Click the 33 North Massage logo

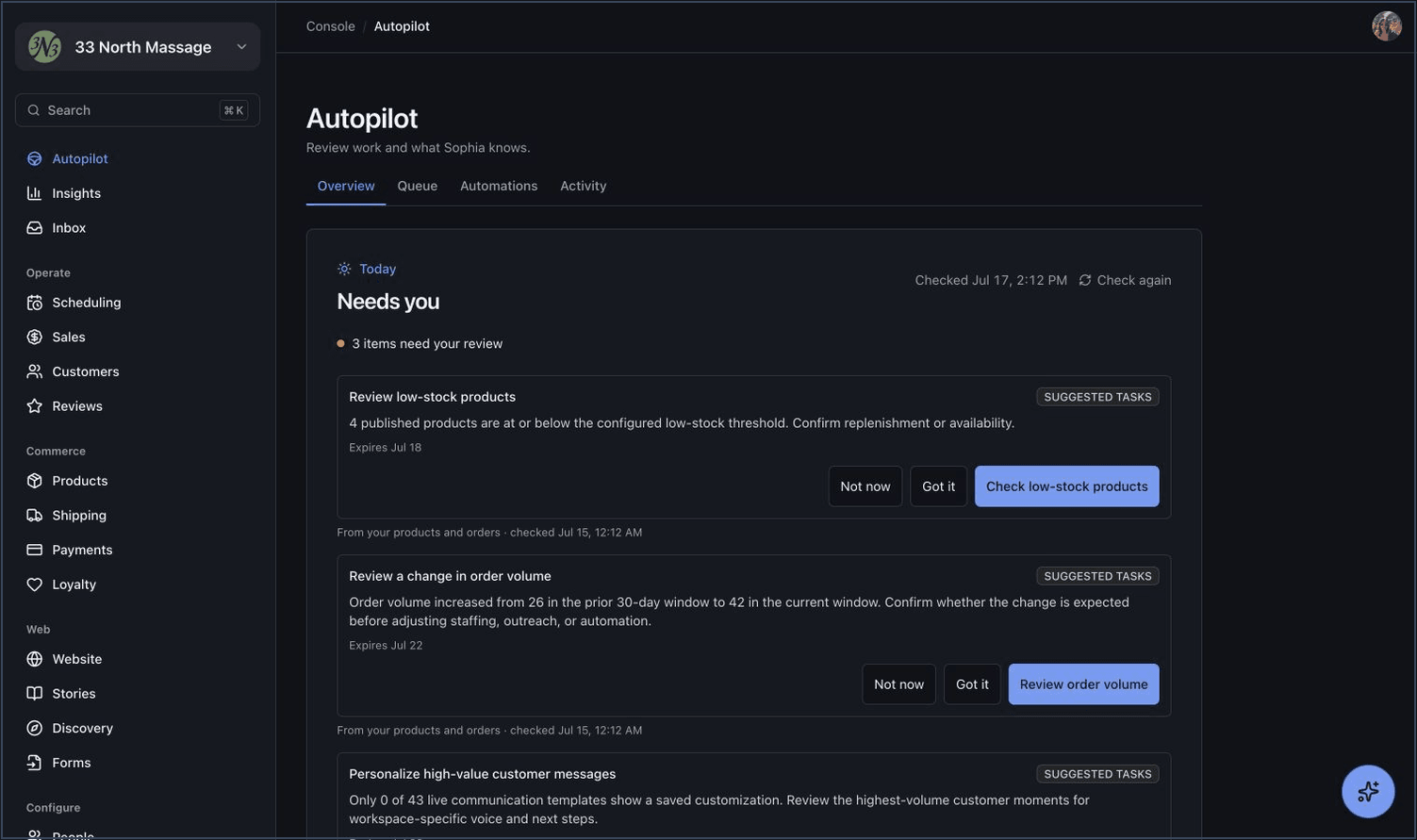[44, 46]
